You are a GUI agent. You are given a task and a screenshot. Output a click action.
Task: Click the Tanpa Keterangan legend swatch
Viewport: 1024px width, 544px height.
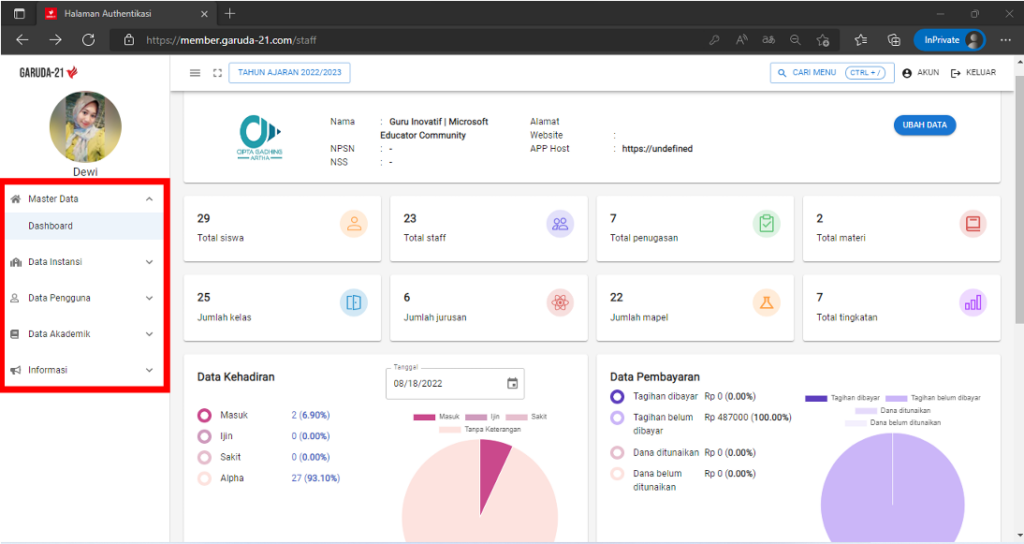click(x=450, y=430)
